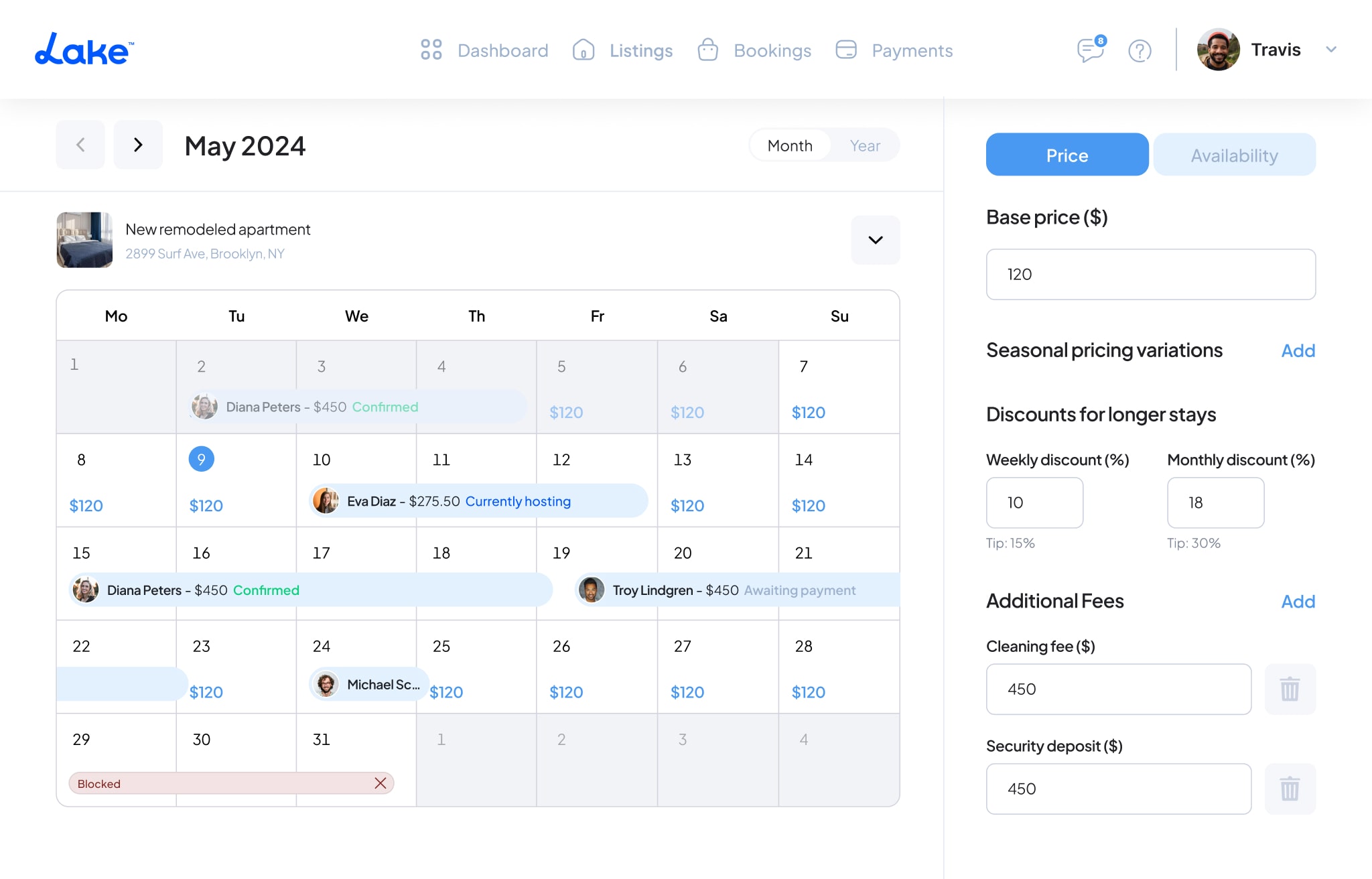This screenshot has height=879, width=1372.
Task: Open the Dashboard navigation item
Action: pyautogui.click(x=484, y=50)
